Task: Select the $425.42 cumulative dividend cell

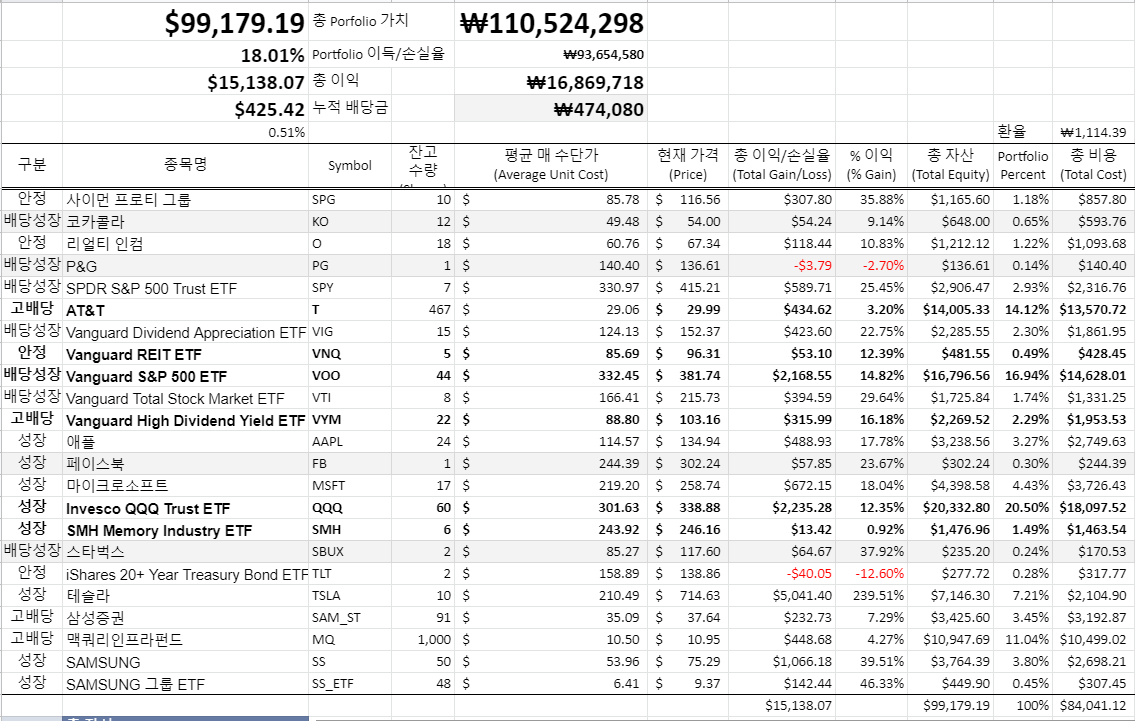Action: click(185, 109)
